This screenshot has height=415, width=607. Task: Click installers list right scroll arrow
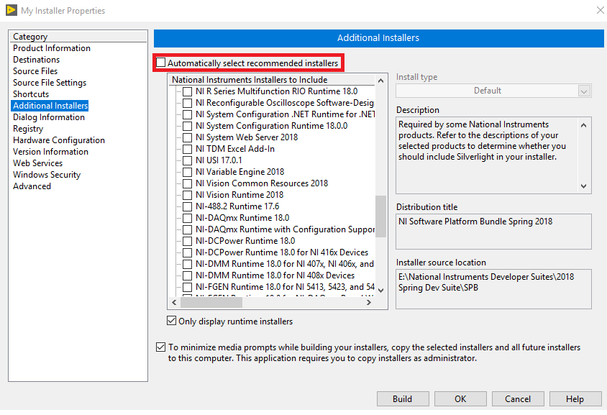(x=369, y=302)
